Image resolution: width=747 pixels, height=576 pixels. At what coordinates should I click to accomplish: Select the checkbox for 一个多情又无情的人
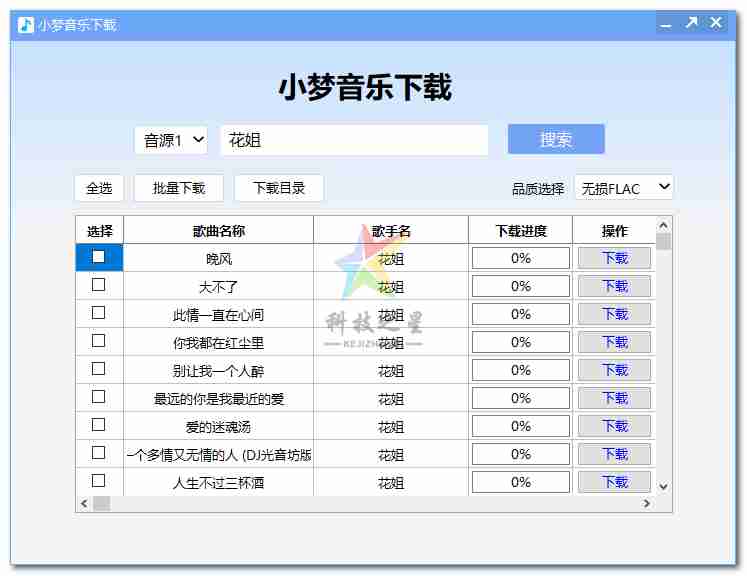(x=99, y=453)
